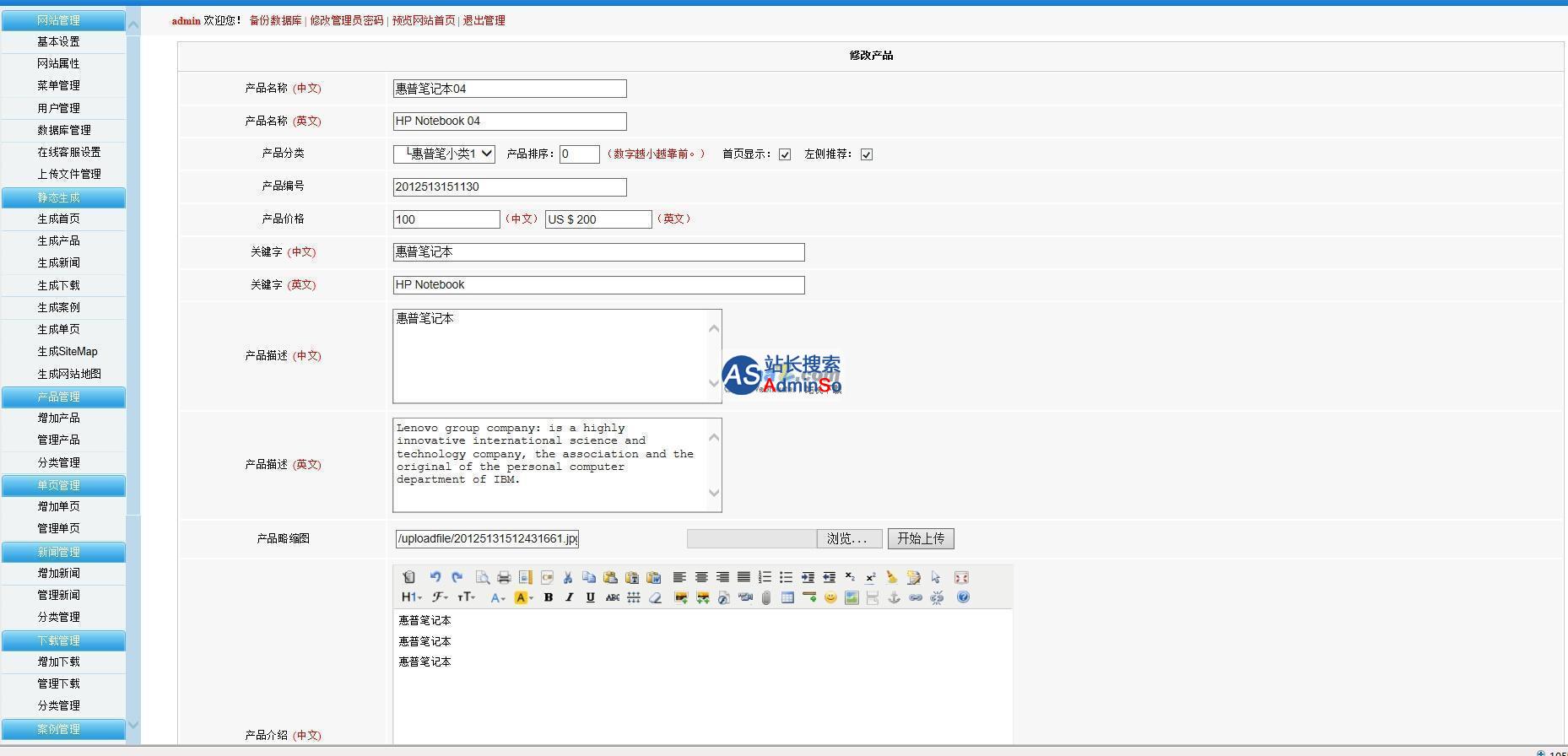Collapse the 产品管理 sidebar section header
Image resolution: width=1568 pixels, height=756 pixels.
[63, 397]
